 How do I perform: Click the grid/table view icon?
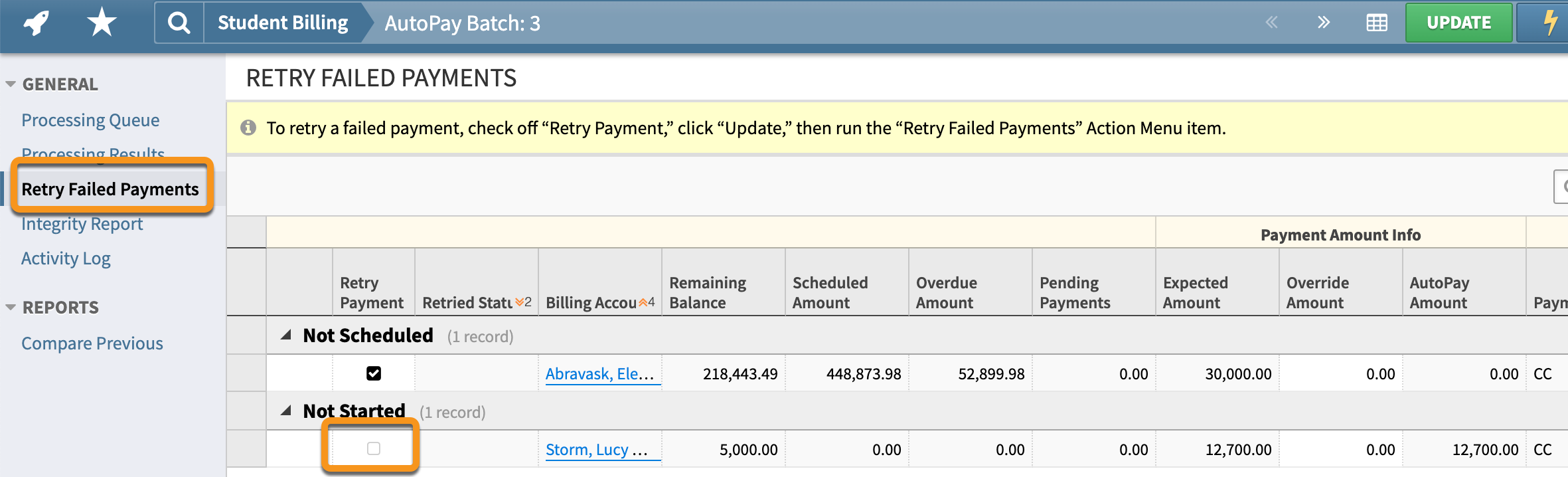[x=1376, y=22]
